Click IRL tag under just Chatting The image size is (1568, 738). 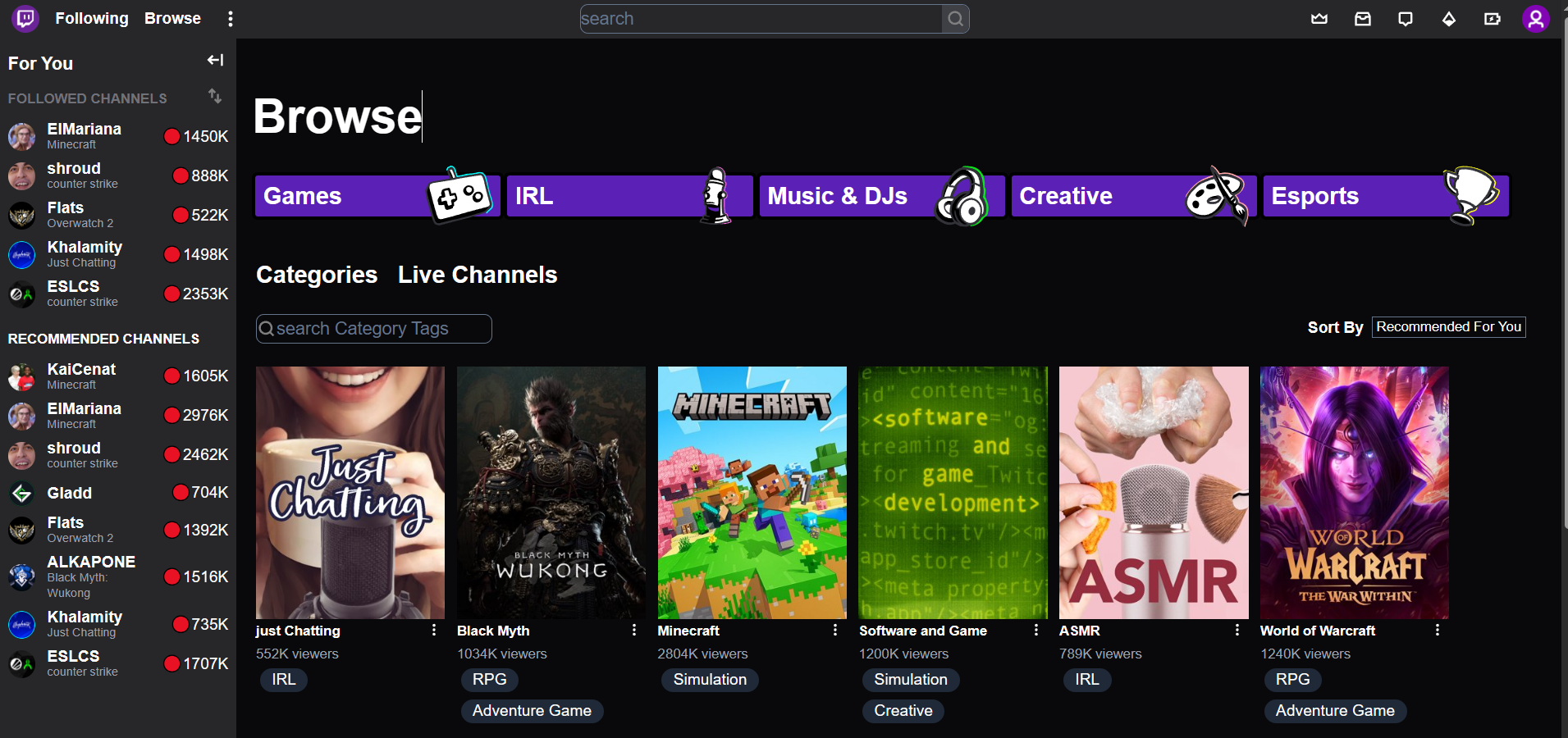click(x=284, y=680)
